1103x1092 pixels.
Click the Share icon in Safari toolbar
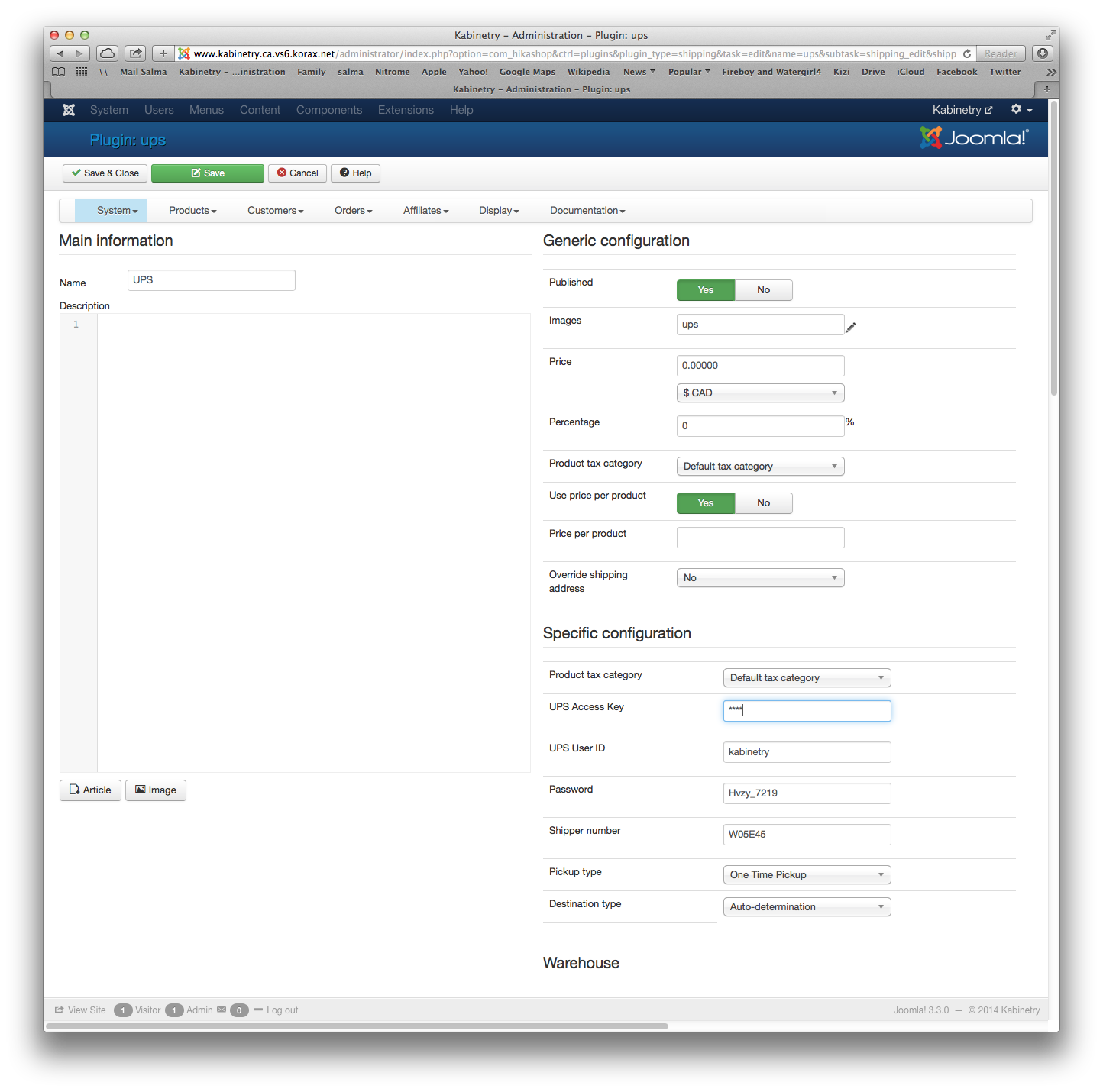click(x=135, y=53)
